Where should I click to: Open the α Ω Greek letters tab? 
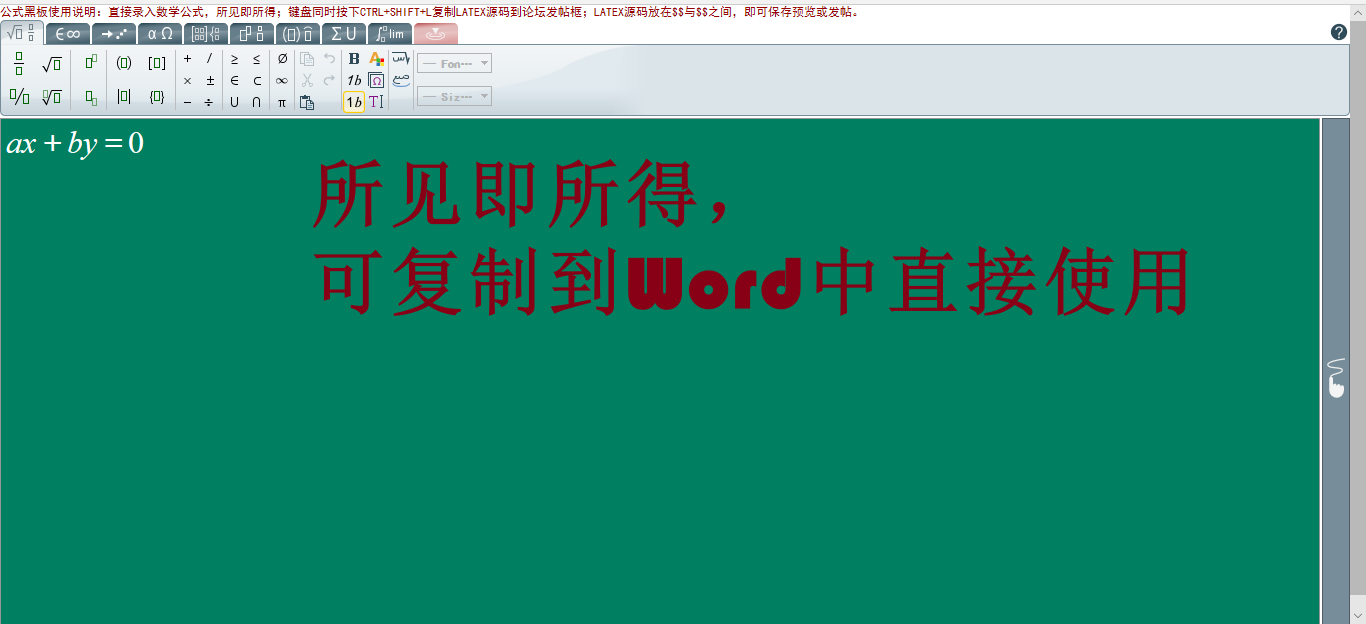(x=160, y=34)
